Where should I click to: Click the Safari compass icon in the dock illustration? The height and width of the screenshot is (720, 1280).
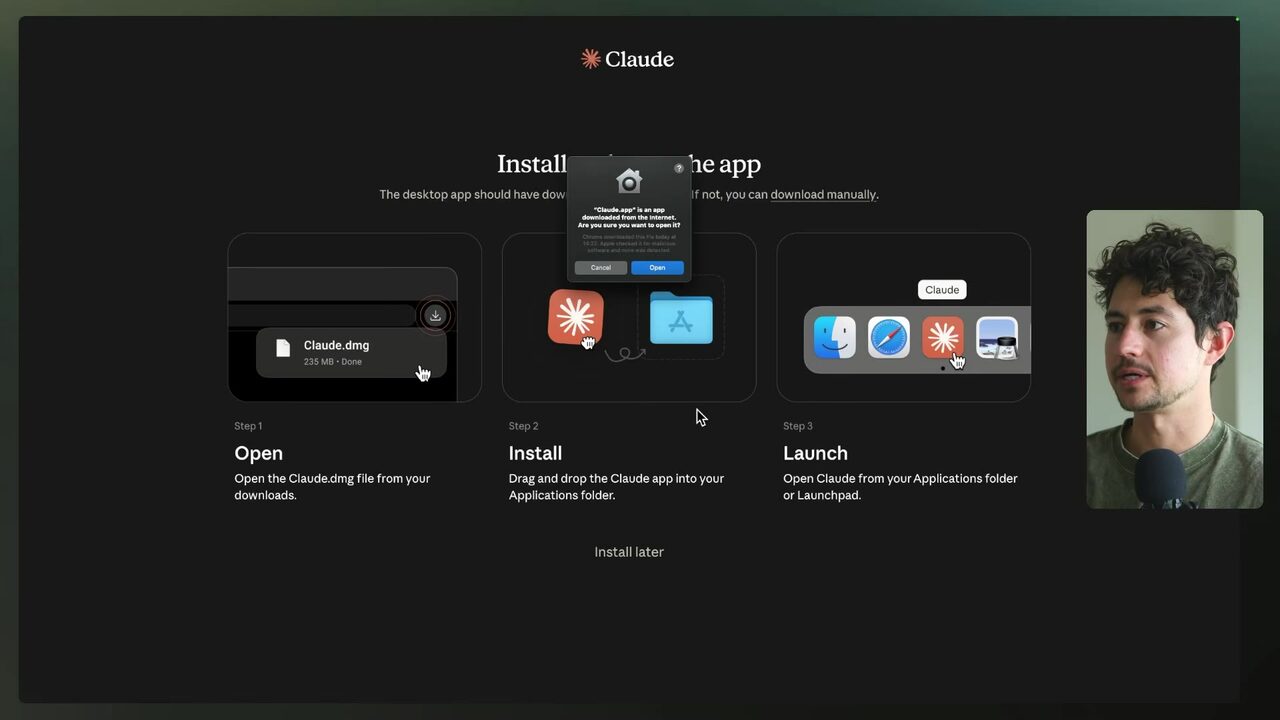click(889, 338)
